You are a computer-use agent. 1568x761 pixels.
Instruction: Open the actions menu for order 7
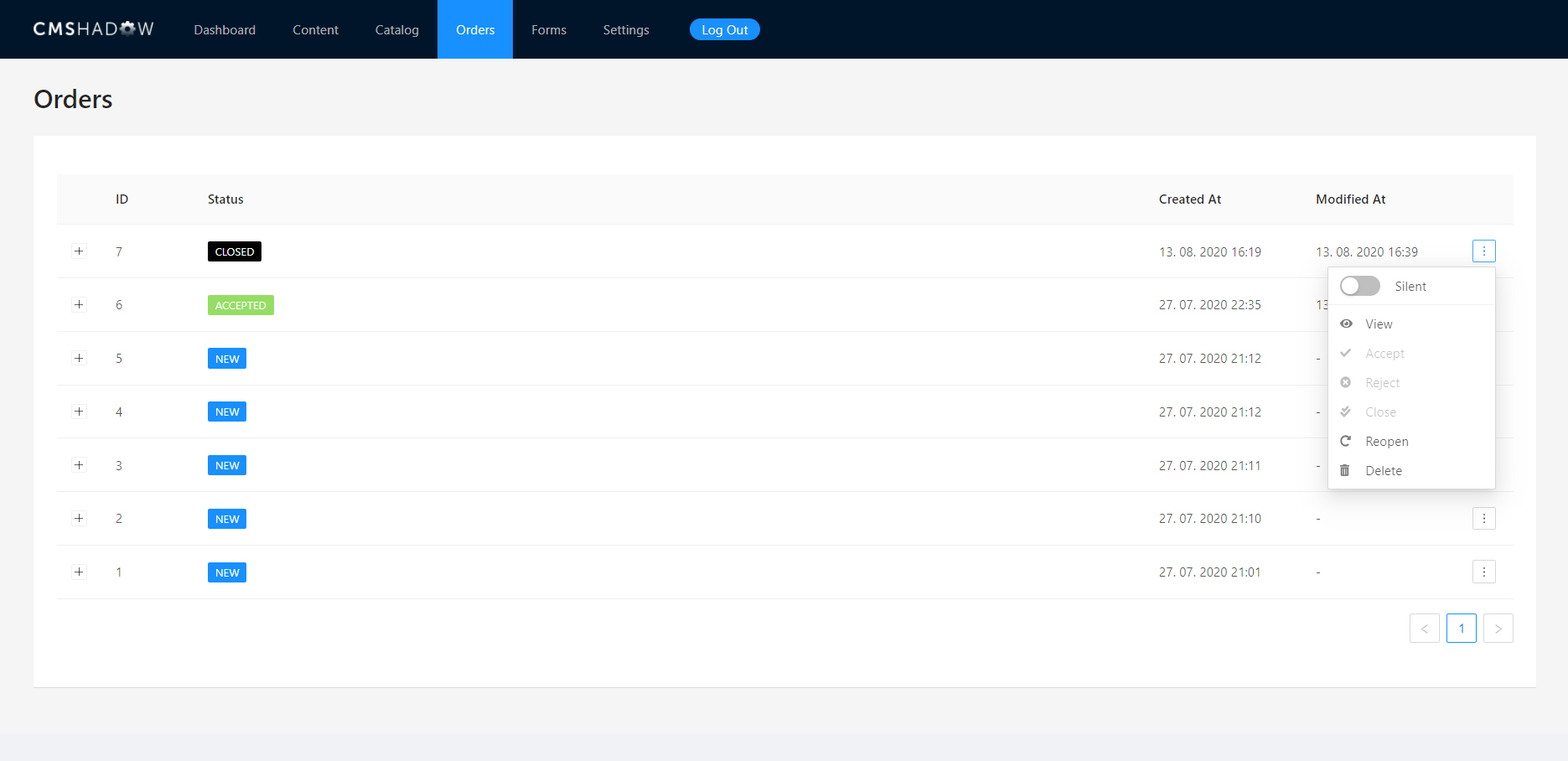(1483, 251)
